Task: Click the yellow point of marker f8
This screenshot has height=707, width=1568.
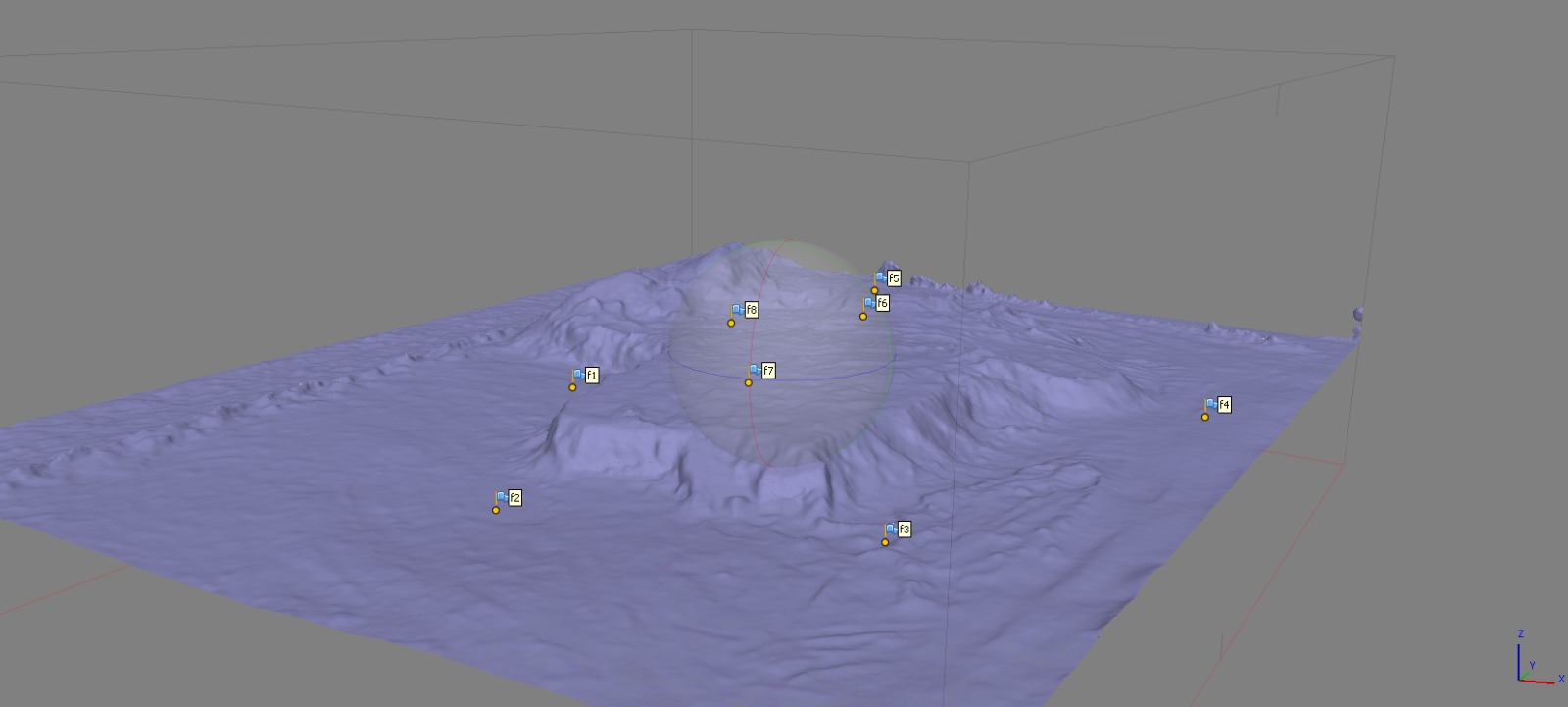Action: [x=731, y=323]
